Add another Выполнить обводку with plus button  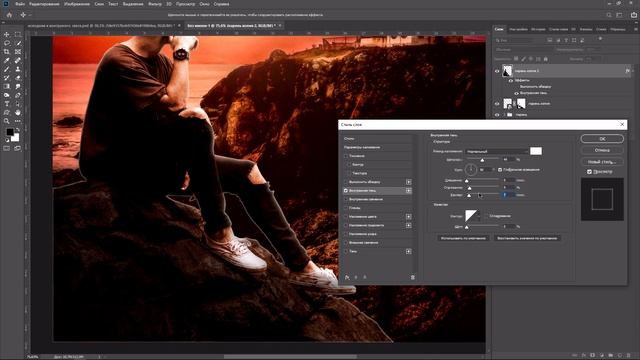409,182
